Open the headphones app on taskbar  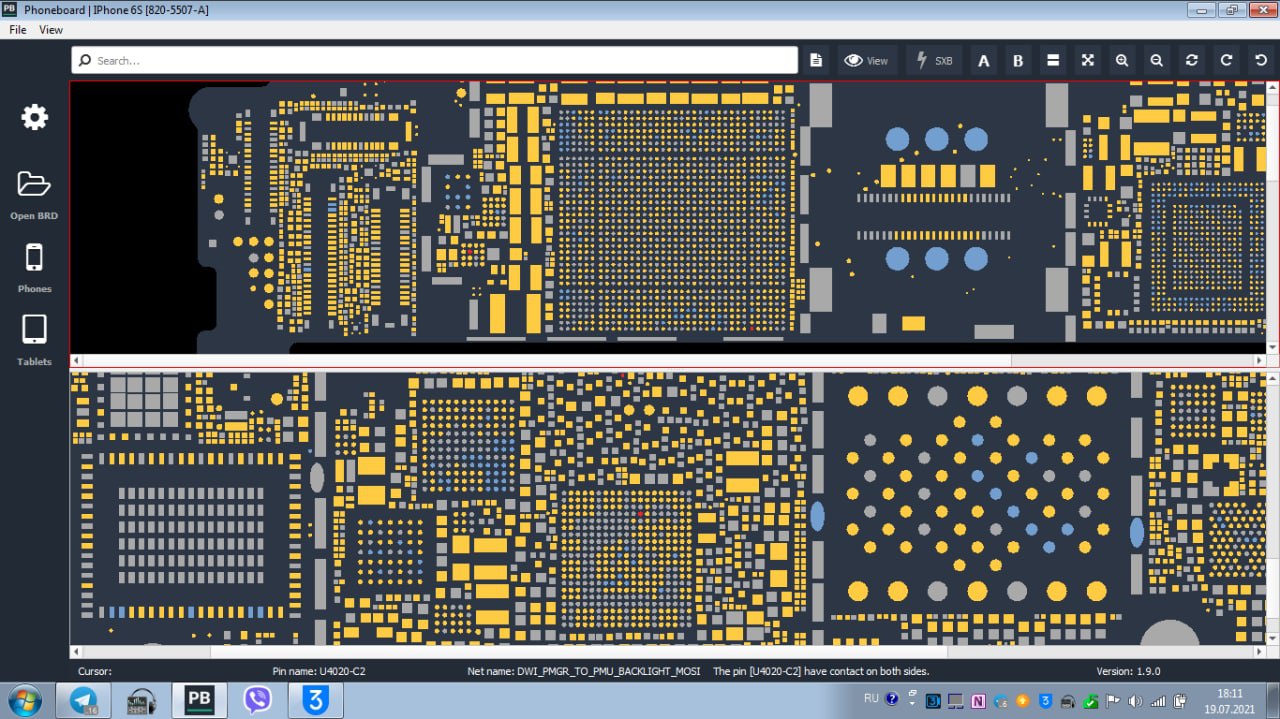pos(141,701)
